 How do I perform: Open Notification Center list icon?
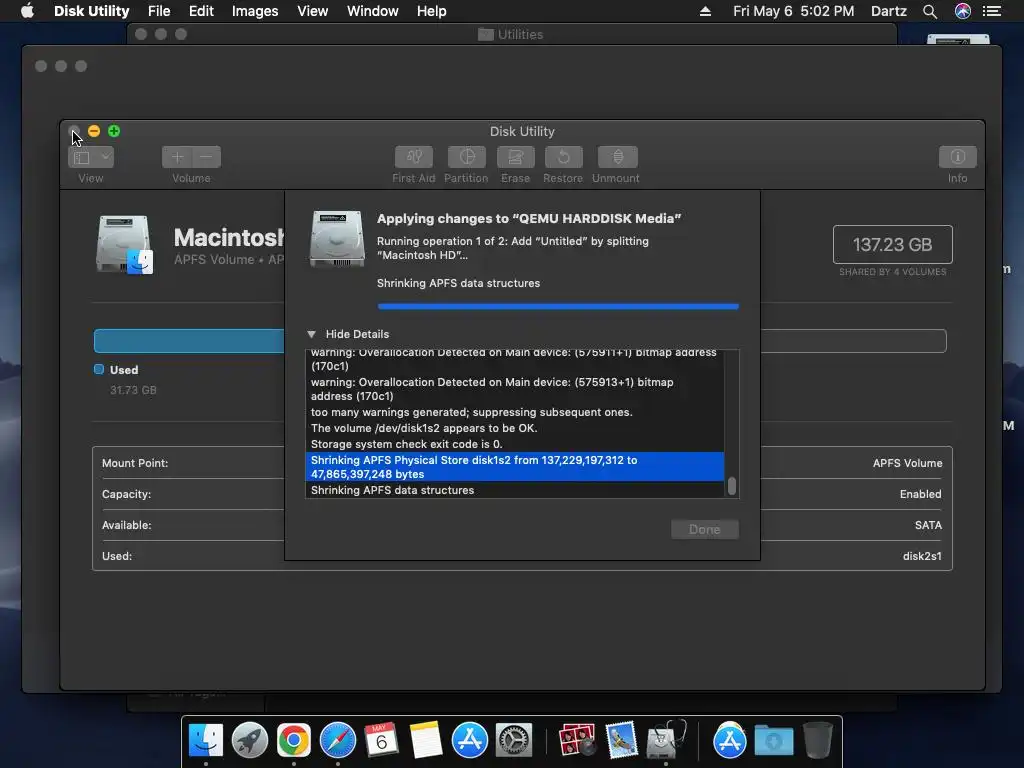click(x=992, y=11)
